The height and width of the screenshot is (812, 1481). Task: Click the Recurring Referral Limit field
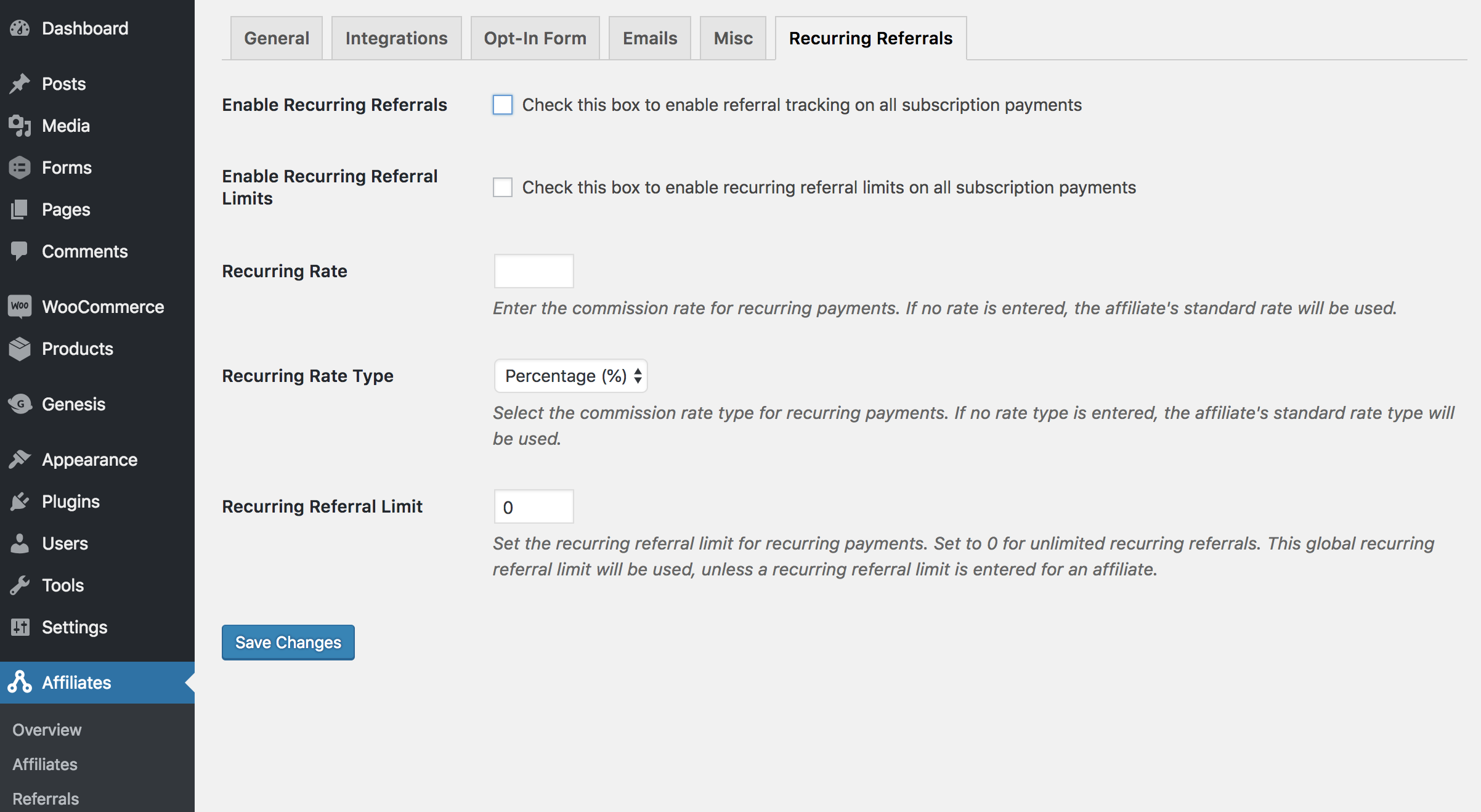click(534, 506)
